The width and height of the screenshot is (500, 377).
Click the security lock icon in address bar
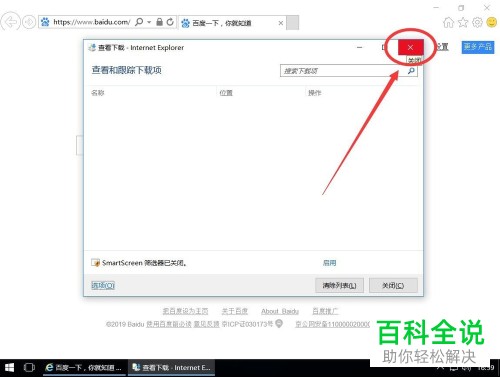[x=160, y=22]
